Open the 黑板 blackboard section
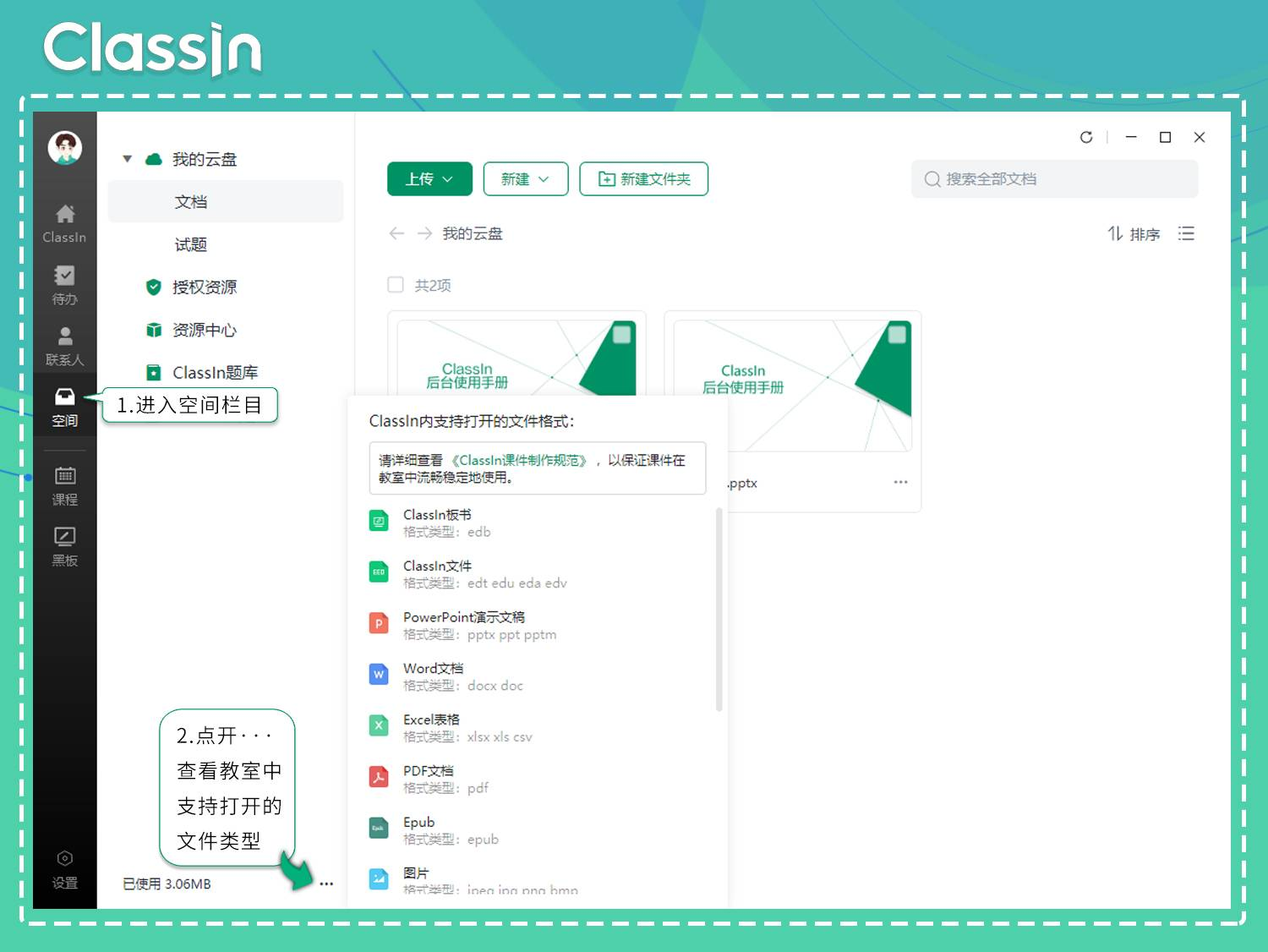The width and height of the screenshot is (1268, 952). [65, 547]
